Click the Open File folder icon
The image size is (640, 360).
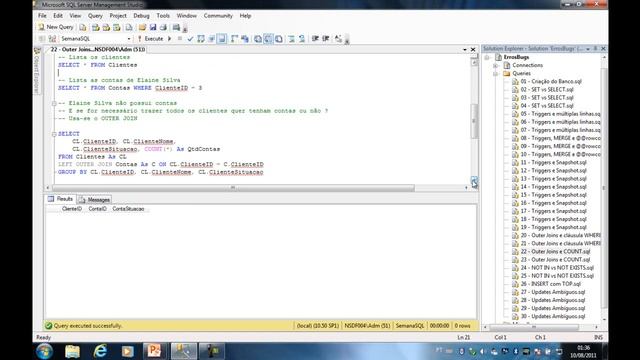point(142,27)
